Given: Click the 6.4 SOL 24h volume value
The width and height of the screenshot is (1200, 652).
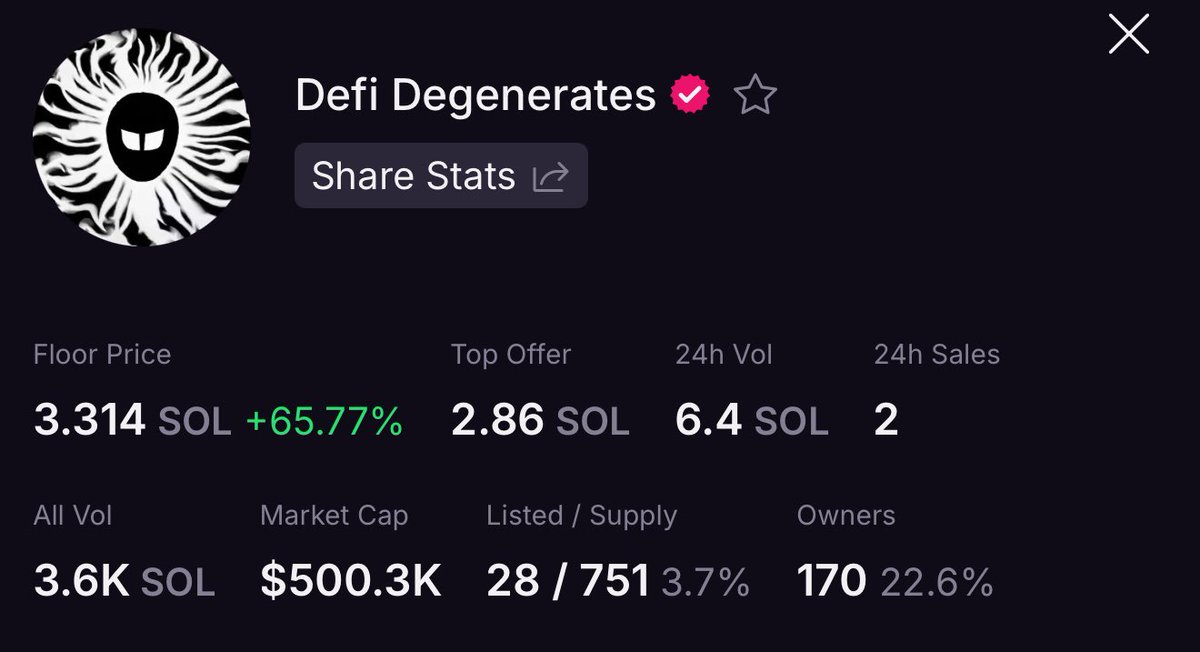Looking at the screenshot, I should [x=752, y=421].
